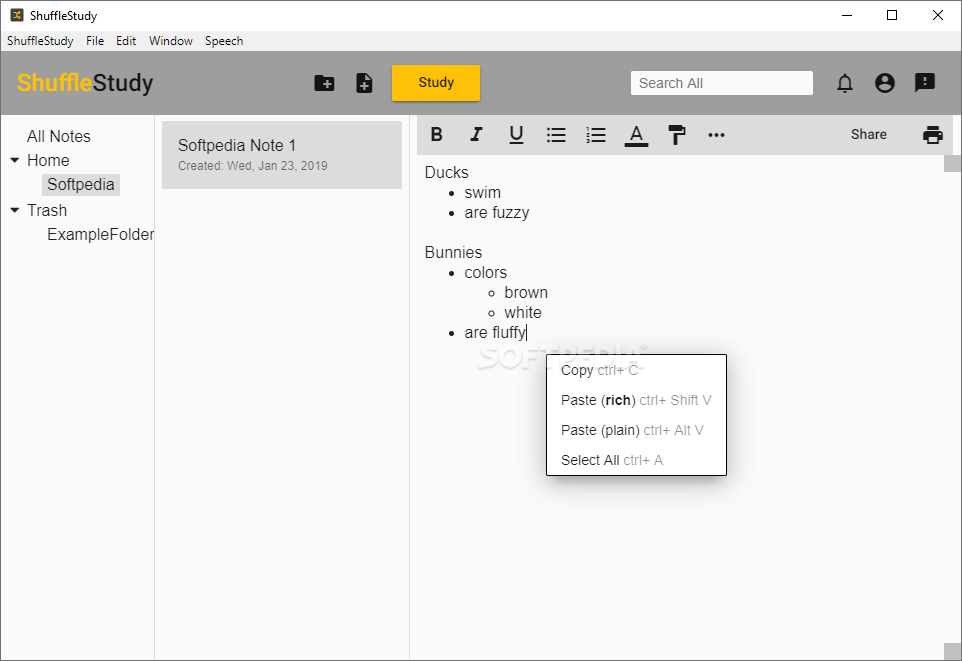
Task: Choose Select All from context menu
Action: [636, 460]
